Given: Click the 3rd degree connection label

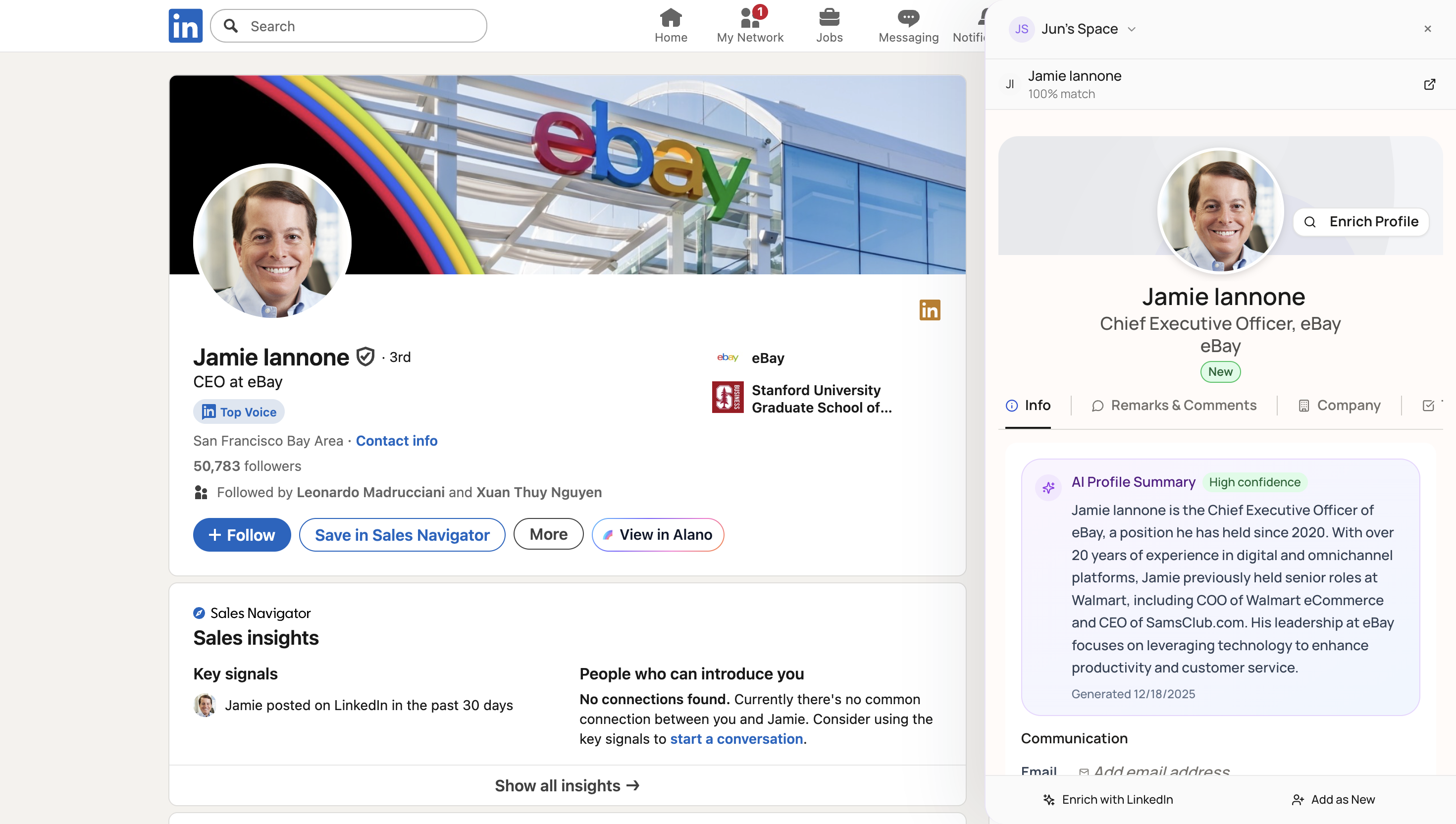Looking at the screenshot, I should pyautogui.click(x=400, y=357).
